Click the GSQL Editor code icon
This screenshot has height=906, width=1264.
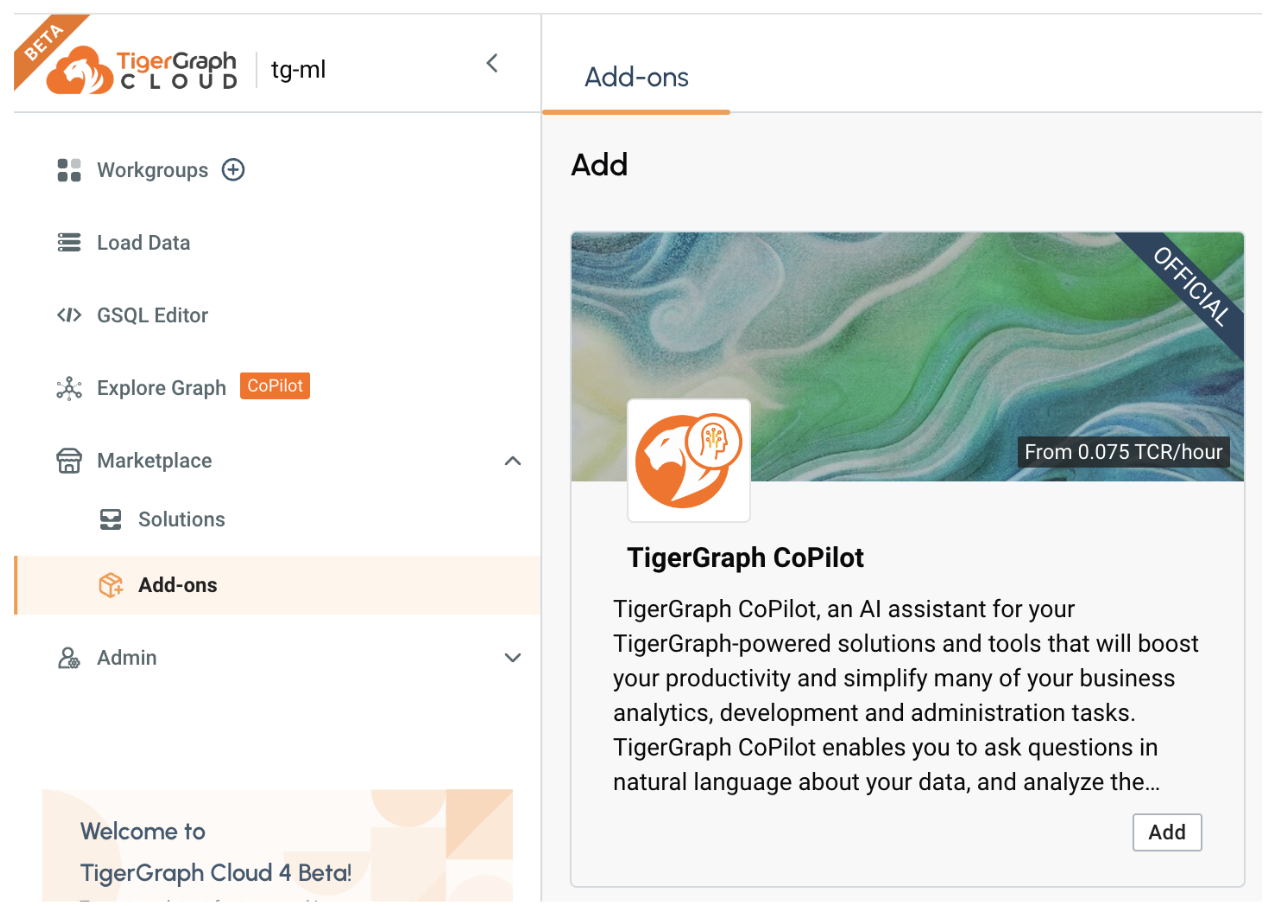(68, 314)
